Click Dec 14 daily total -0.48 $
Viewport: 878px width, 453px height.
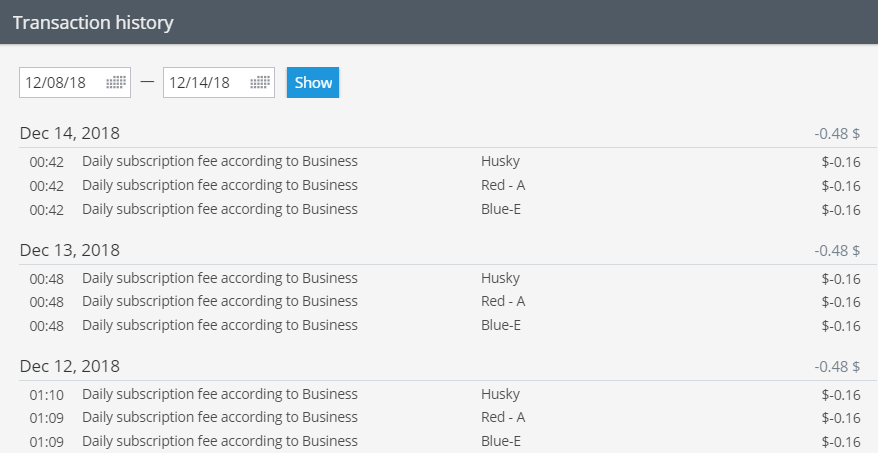pyautogui.click(x=837, y=134)
